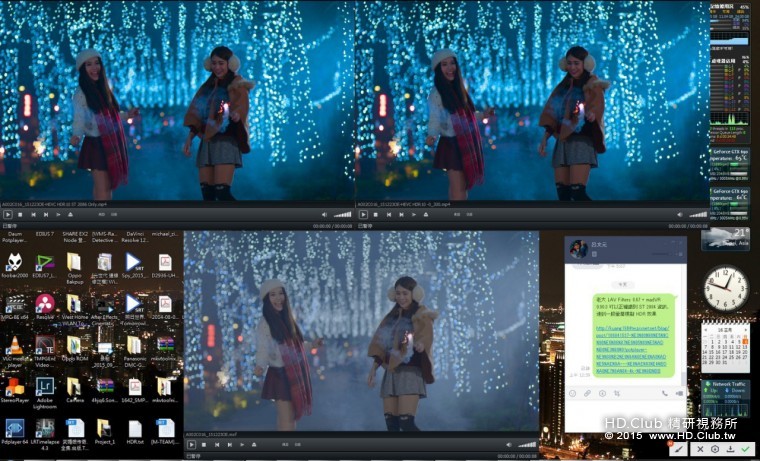Stop playback in top-left player
This screenshot has height=461, width=760.
(20, 214)
